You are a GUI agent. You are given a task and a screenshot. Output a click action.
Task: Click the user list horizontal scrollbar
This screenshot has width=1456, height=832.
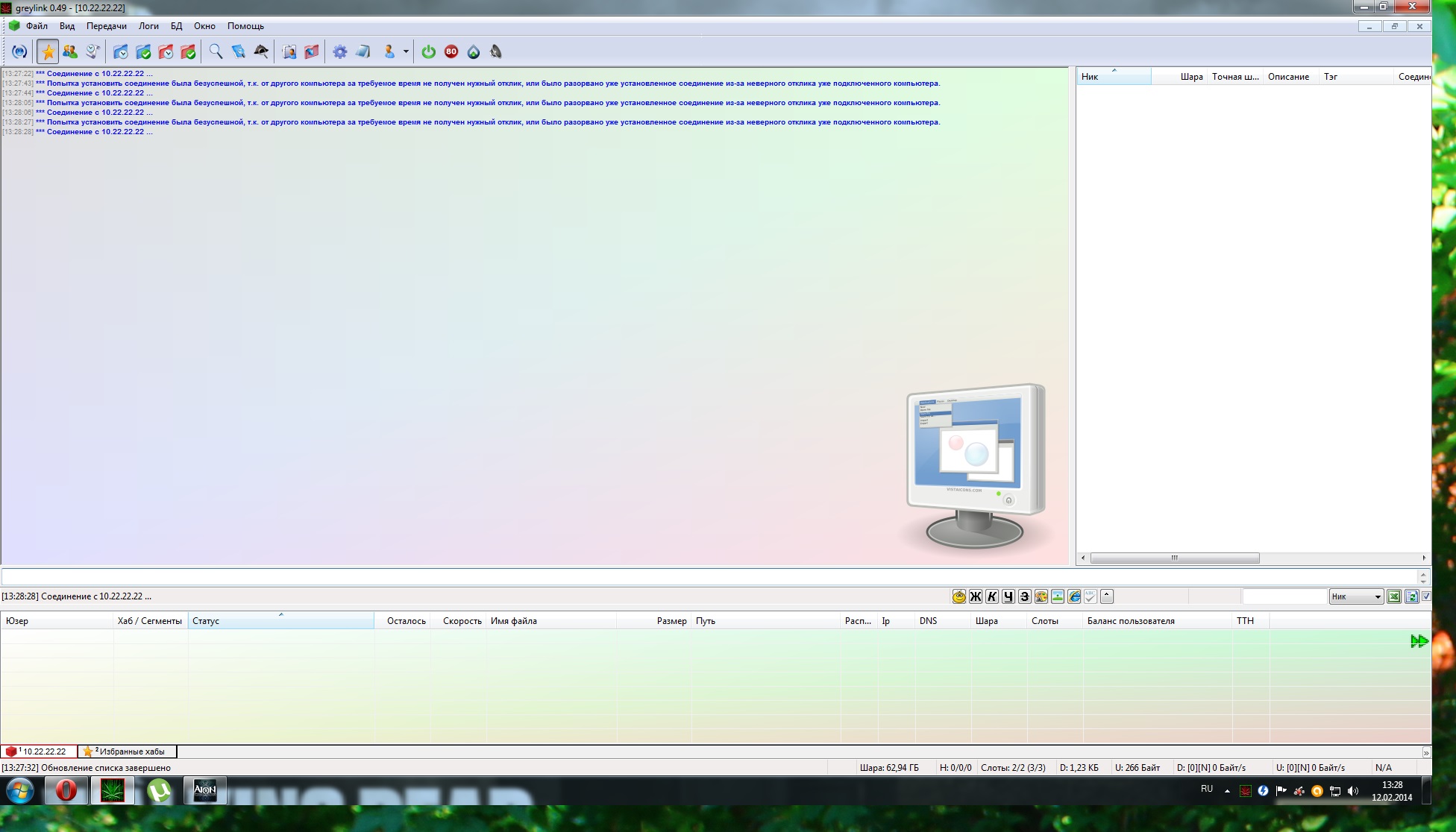1174,558
